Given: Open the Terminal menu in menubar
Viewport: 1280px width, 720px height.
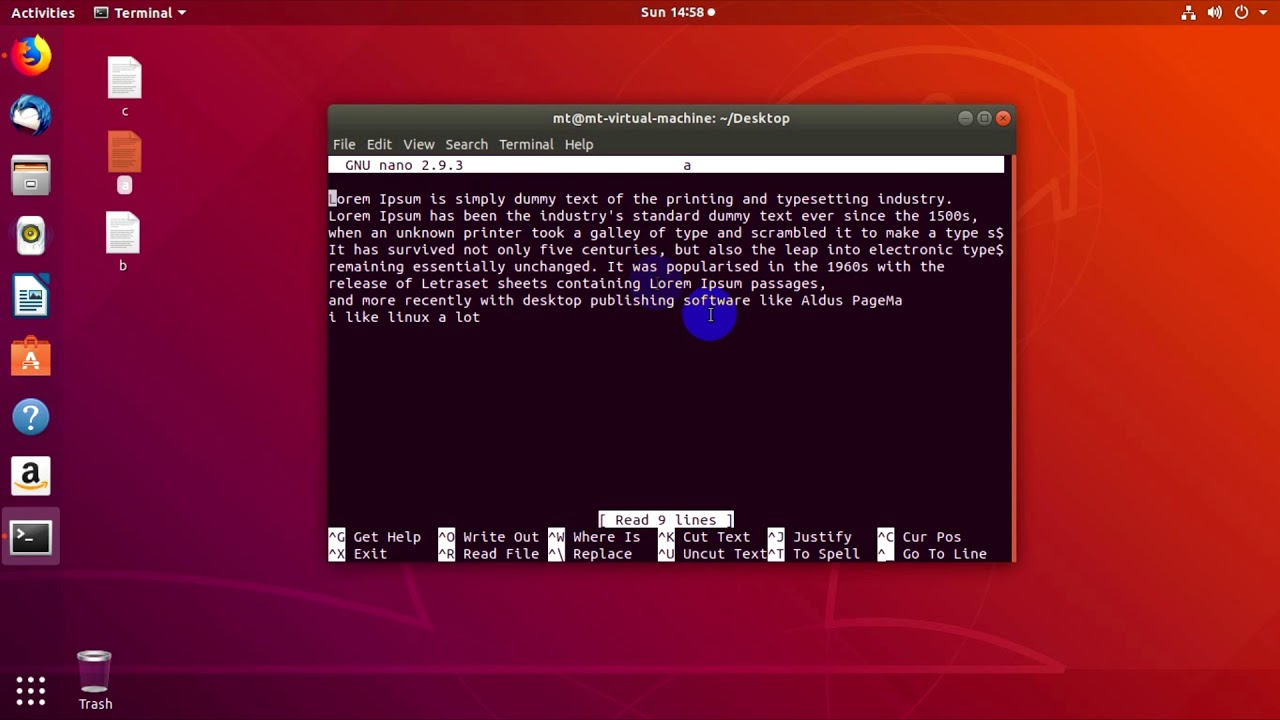Looking at the screenshot, I should pyautogui.click(x=526, y=144).
